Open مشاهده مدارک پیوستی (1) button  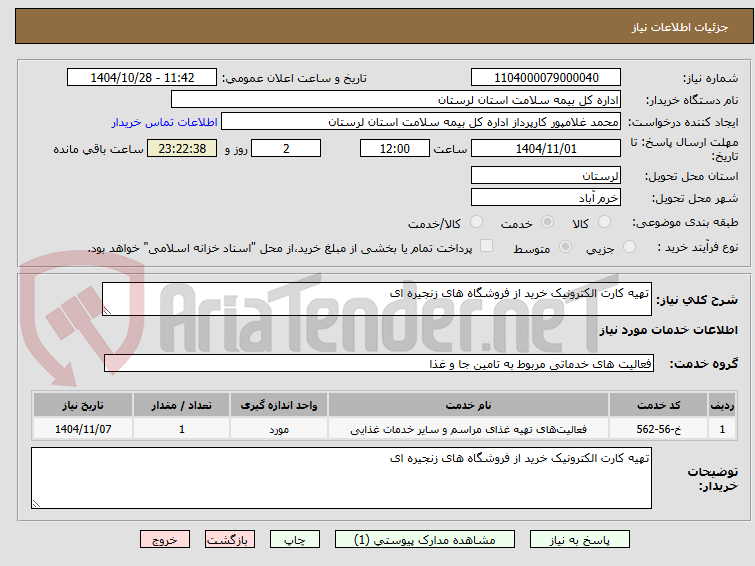tap(425, 540)
